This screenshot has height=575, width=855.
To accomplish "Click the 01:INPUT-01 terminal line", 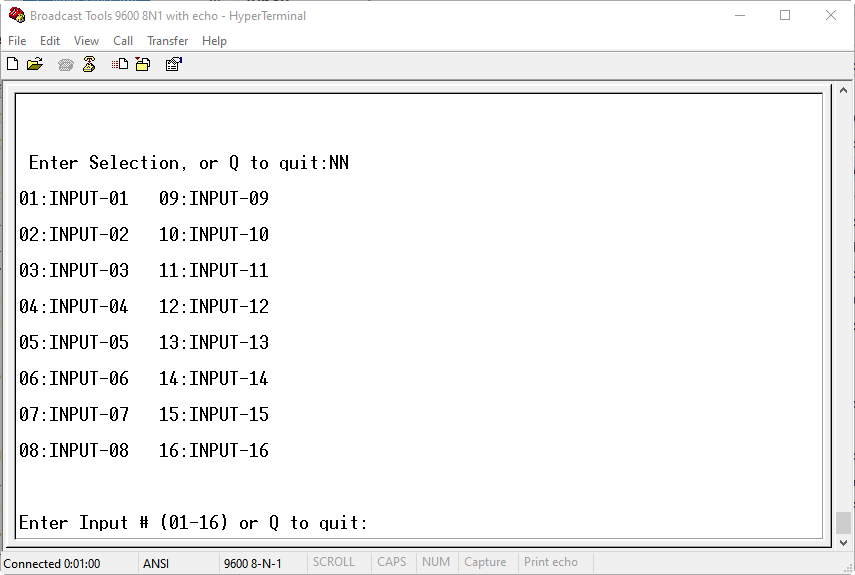I will [74, 198].
